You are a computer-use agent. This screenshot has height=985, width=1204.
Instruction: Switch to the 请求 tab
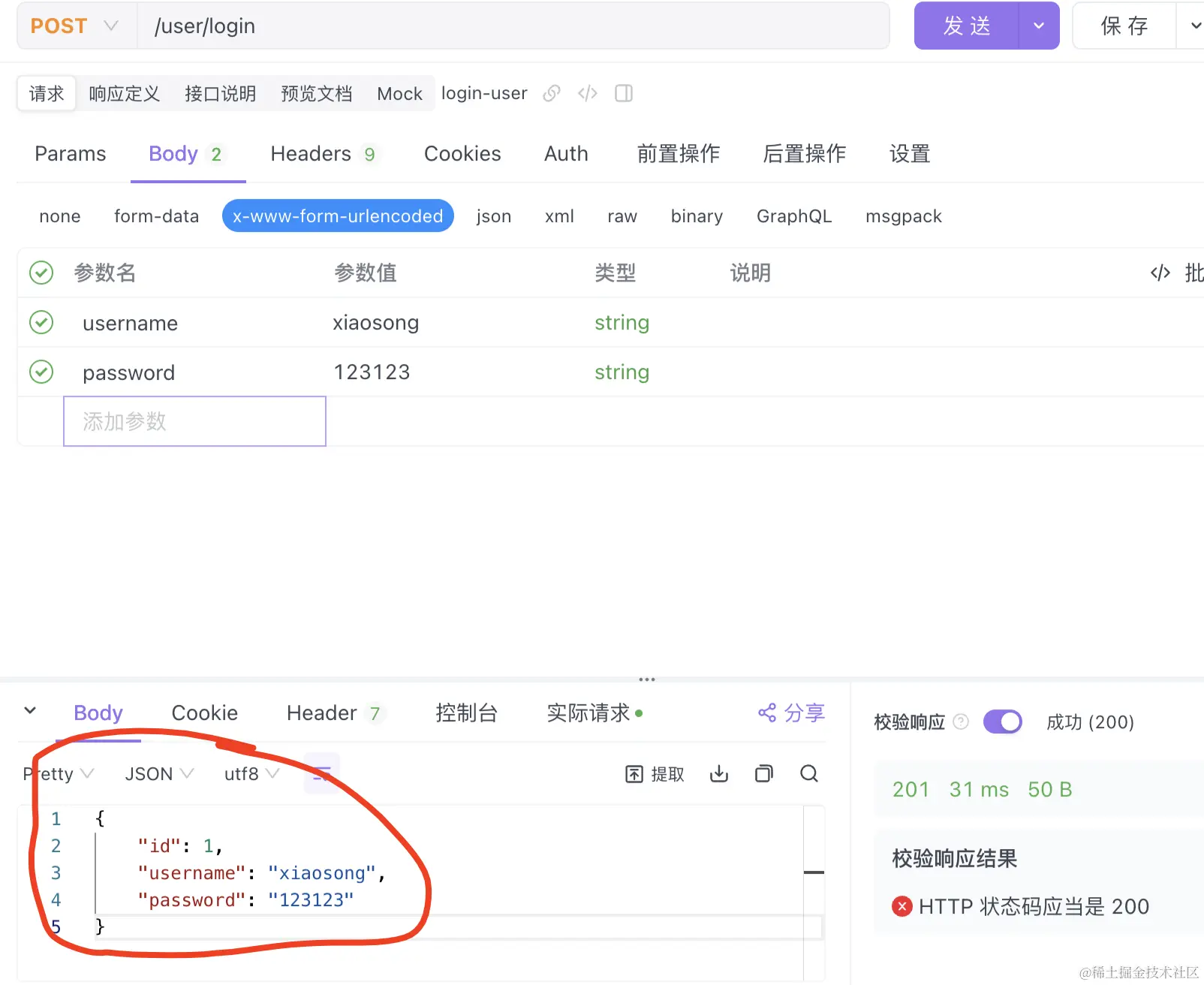coord(47,94)
